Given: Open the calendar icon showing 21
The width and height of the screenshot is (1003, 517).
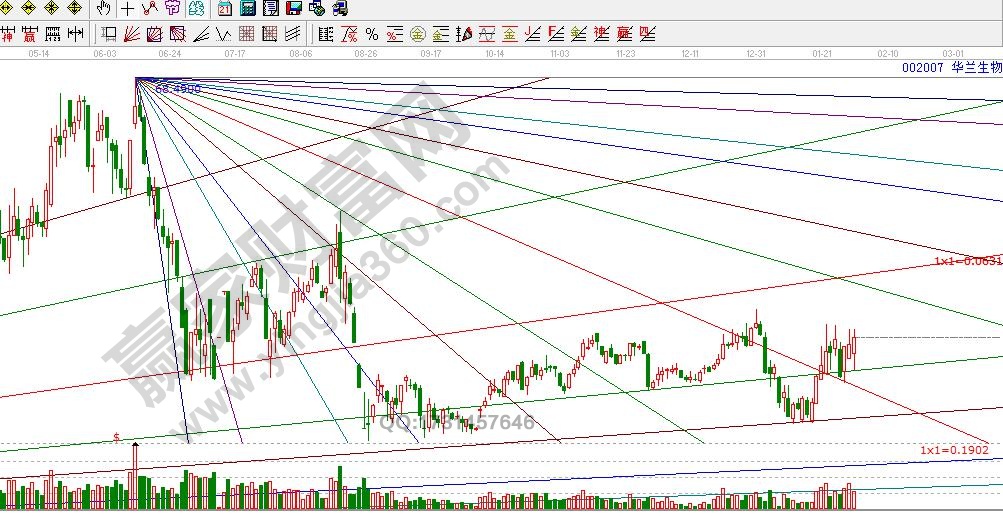Looking at the screenshot, I should click(224, 9).
